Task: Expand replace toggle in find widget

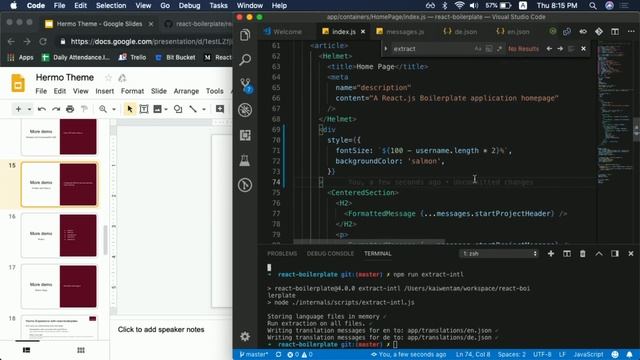Action: click(385, 49)
